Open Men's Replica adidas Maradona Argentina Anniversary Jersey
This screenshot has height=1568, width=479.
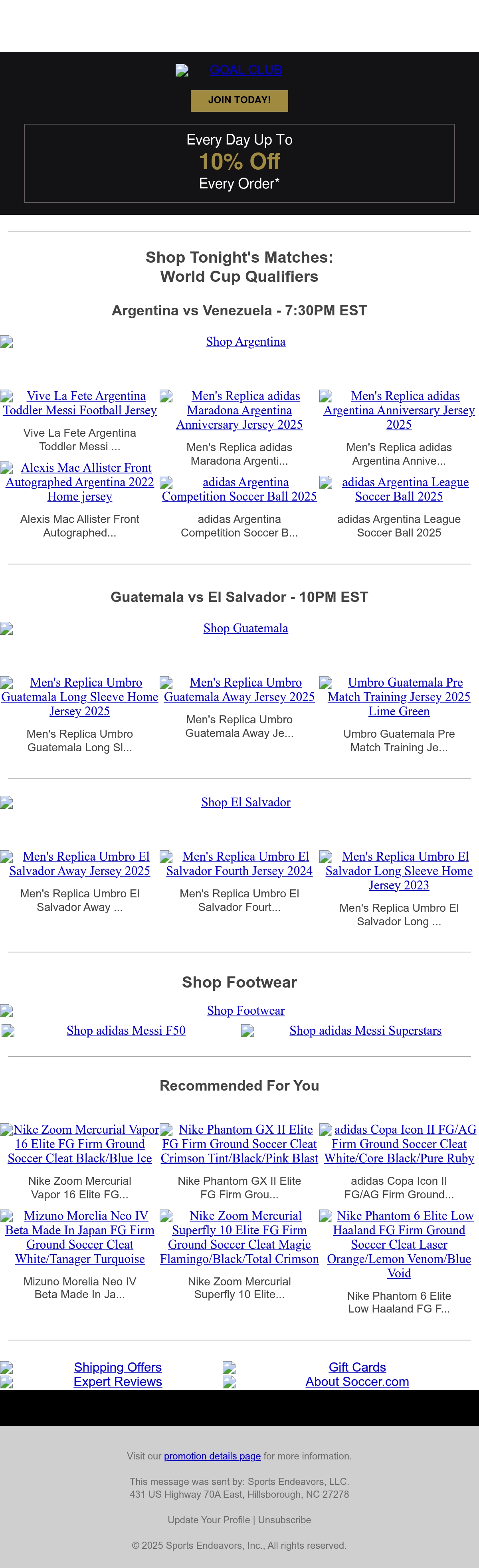[239, 410]
